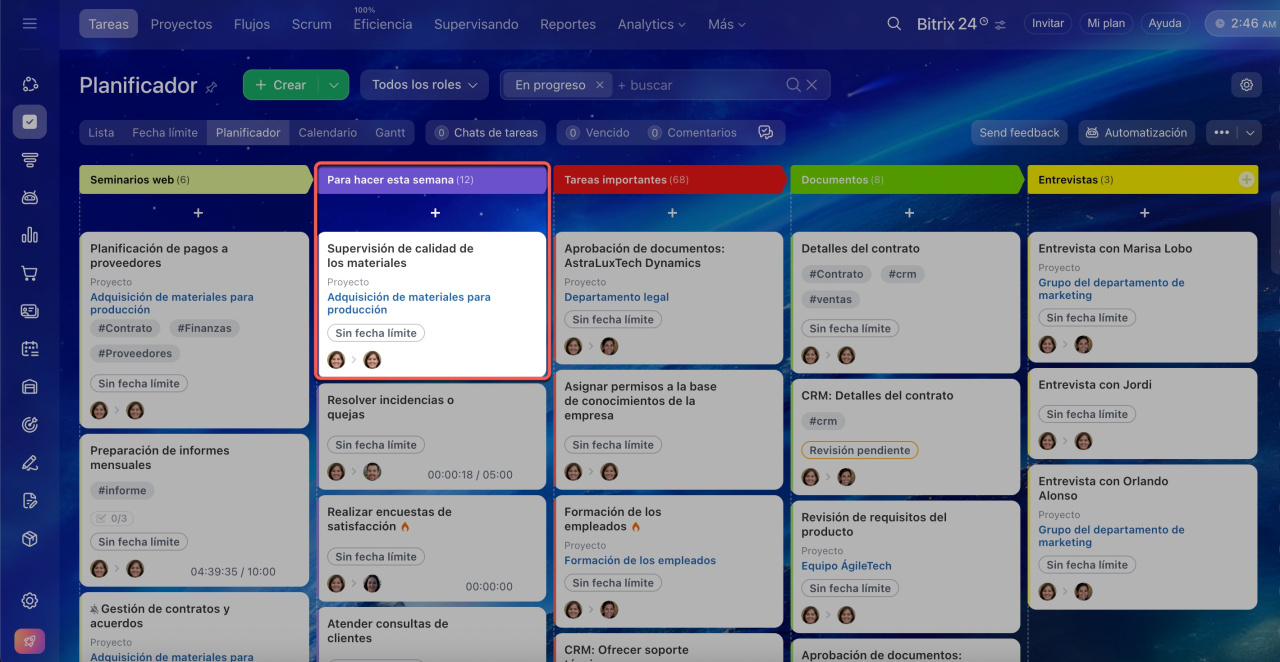Click the chat-check icon next to Comentarios

coord(766,132)
